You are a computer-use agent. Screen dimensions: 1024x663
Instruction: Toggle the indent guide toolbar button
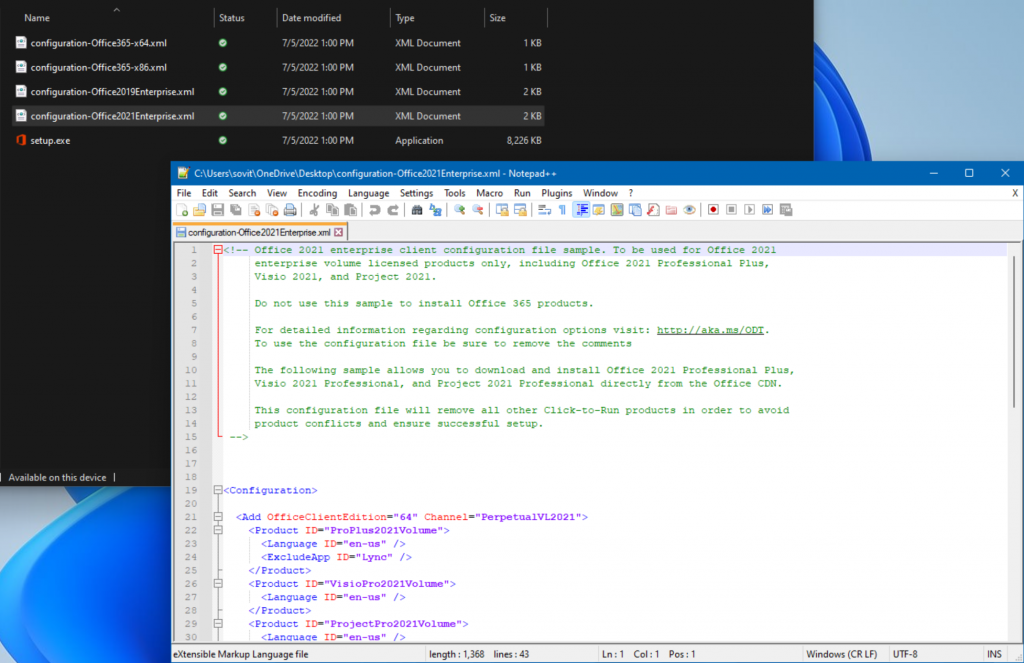coord(581,210)
